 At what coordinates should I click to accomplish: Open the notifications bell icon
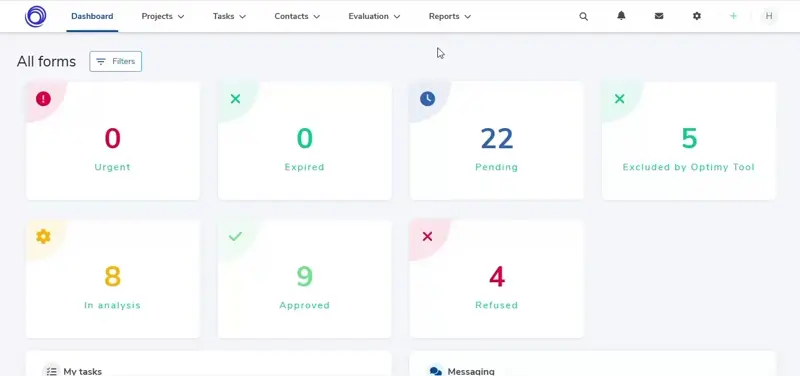tap(621, 16)
